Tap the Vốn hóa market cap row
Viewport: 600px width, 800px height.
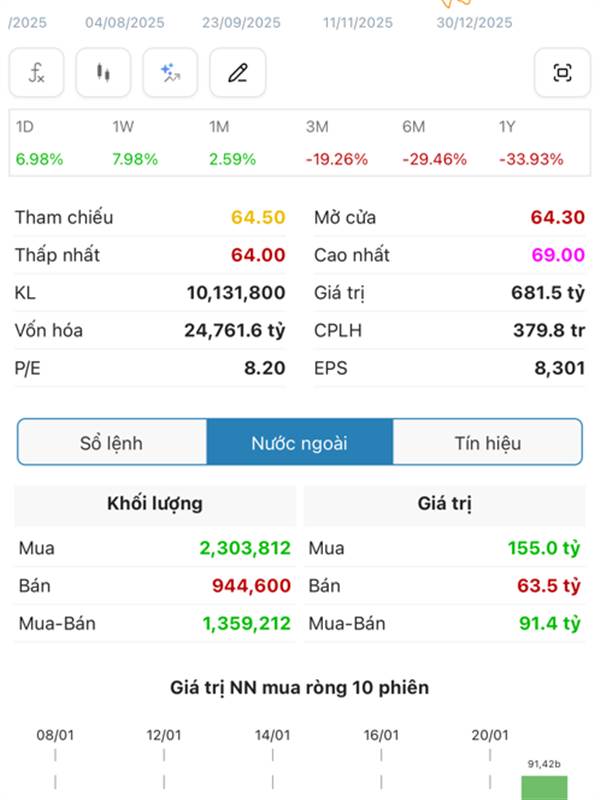(x=150, y=331)
